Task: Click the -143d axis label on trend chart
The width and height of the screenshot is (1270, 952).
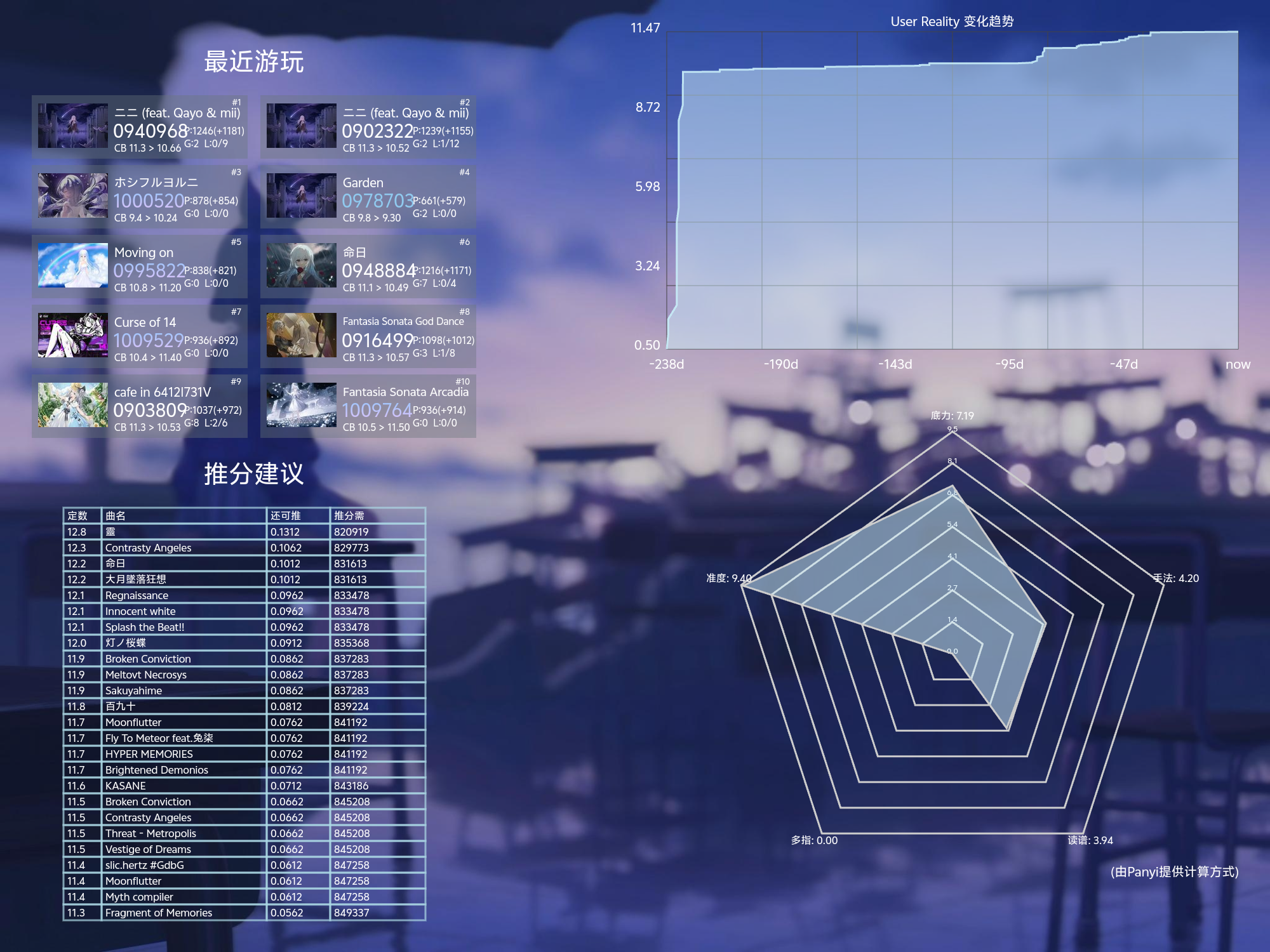Action: coord(895,364)
